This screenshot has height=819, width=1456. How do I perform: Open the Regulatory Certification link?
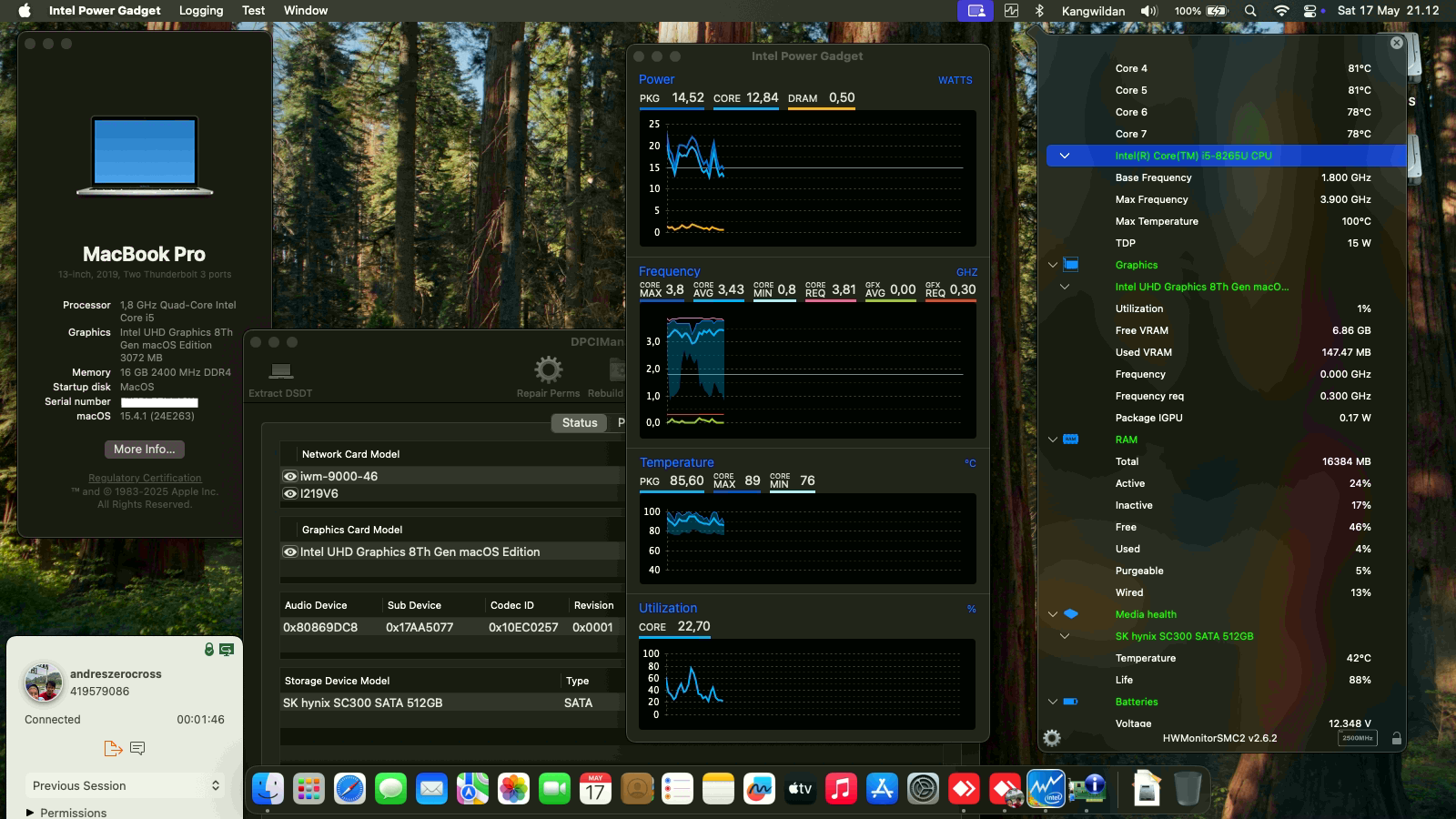[144, 478]
